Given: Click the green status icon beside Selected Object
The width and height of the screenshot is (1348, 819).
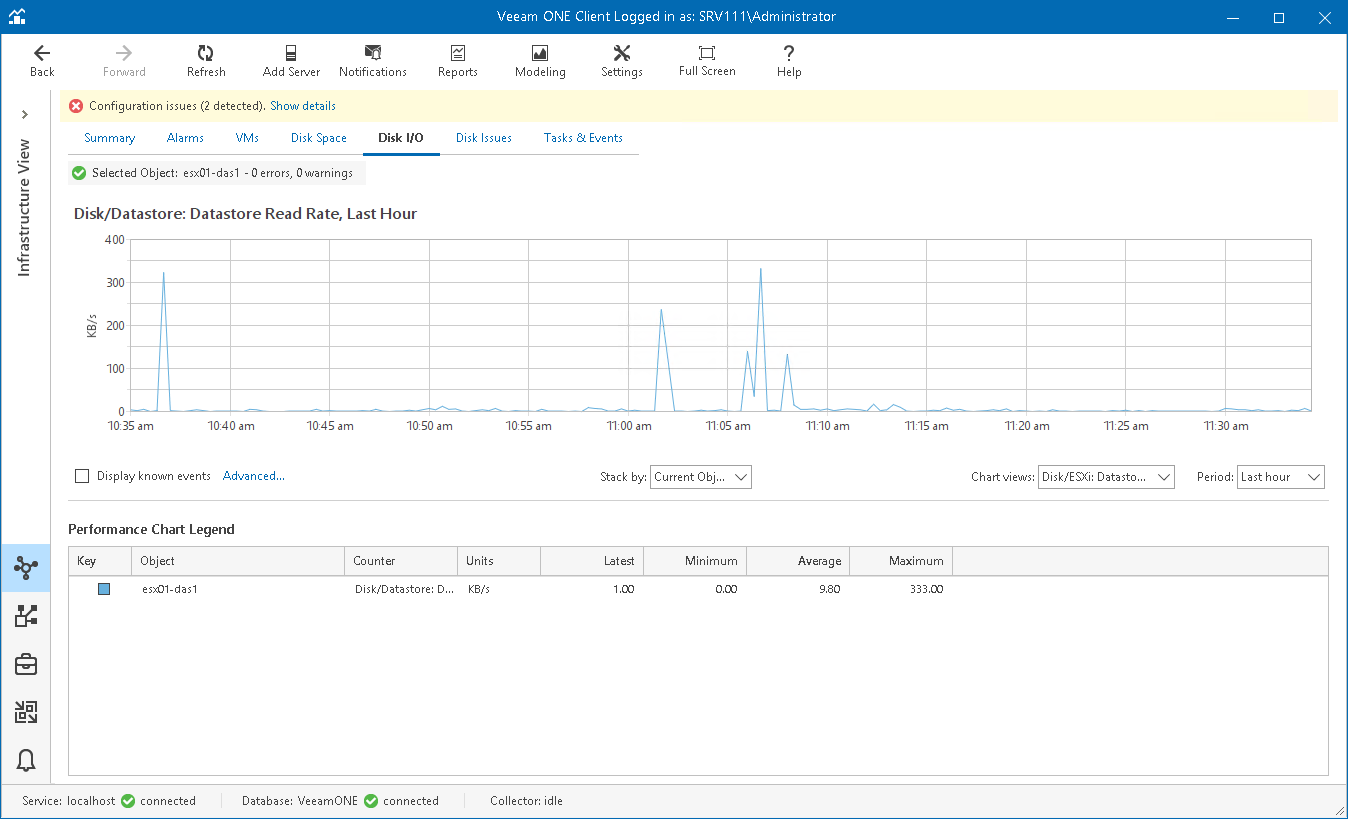Looking at the screenshot, I should click(x=79, y=173).
